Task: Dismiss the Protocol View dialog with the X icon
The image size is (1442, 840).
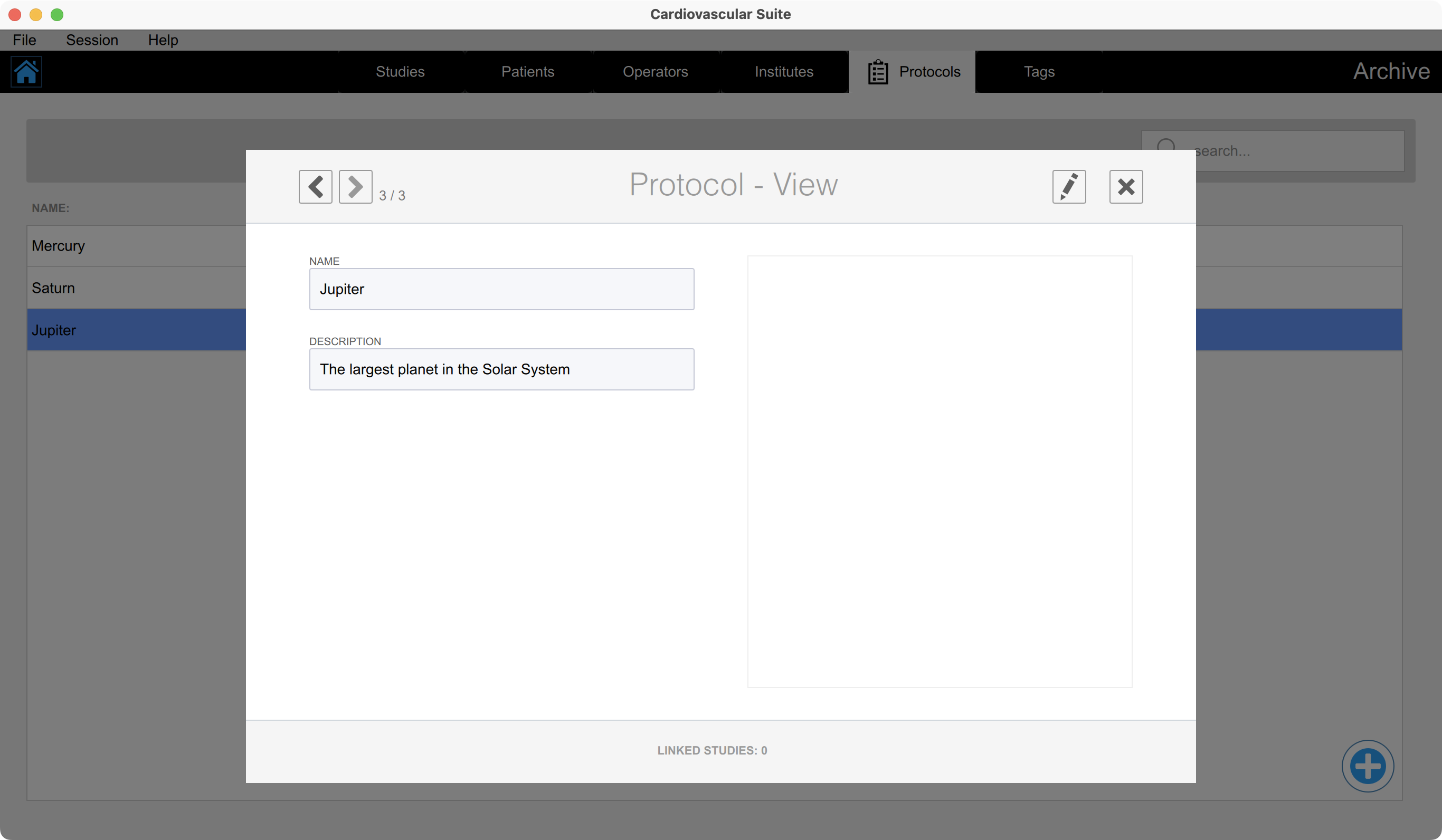Action: [1125, 187]
